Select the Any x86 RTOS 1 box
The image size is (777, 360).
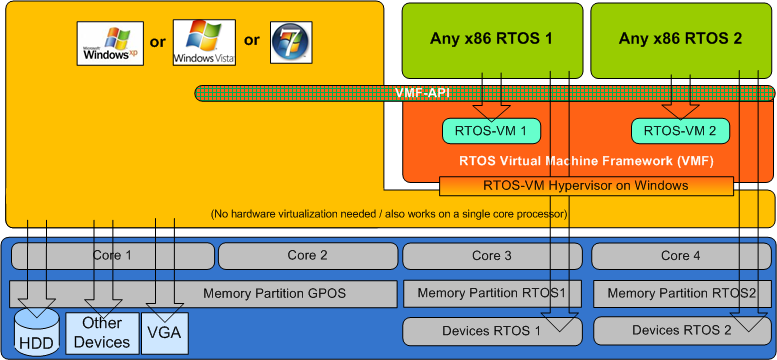(492, 40)
